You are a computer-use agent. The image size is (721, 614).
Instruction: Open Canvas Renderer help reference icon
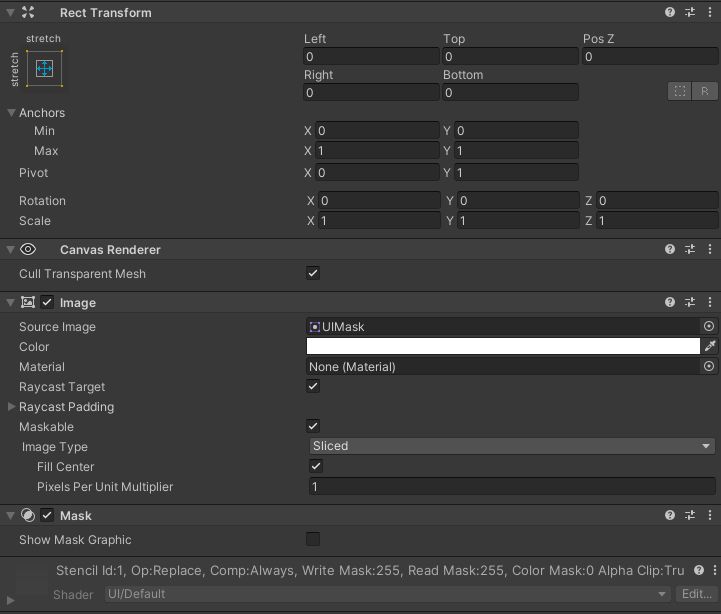670,249
